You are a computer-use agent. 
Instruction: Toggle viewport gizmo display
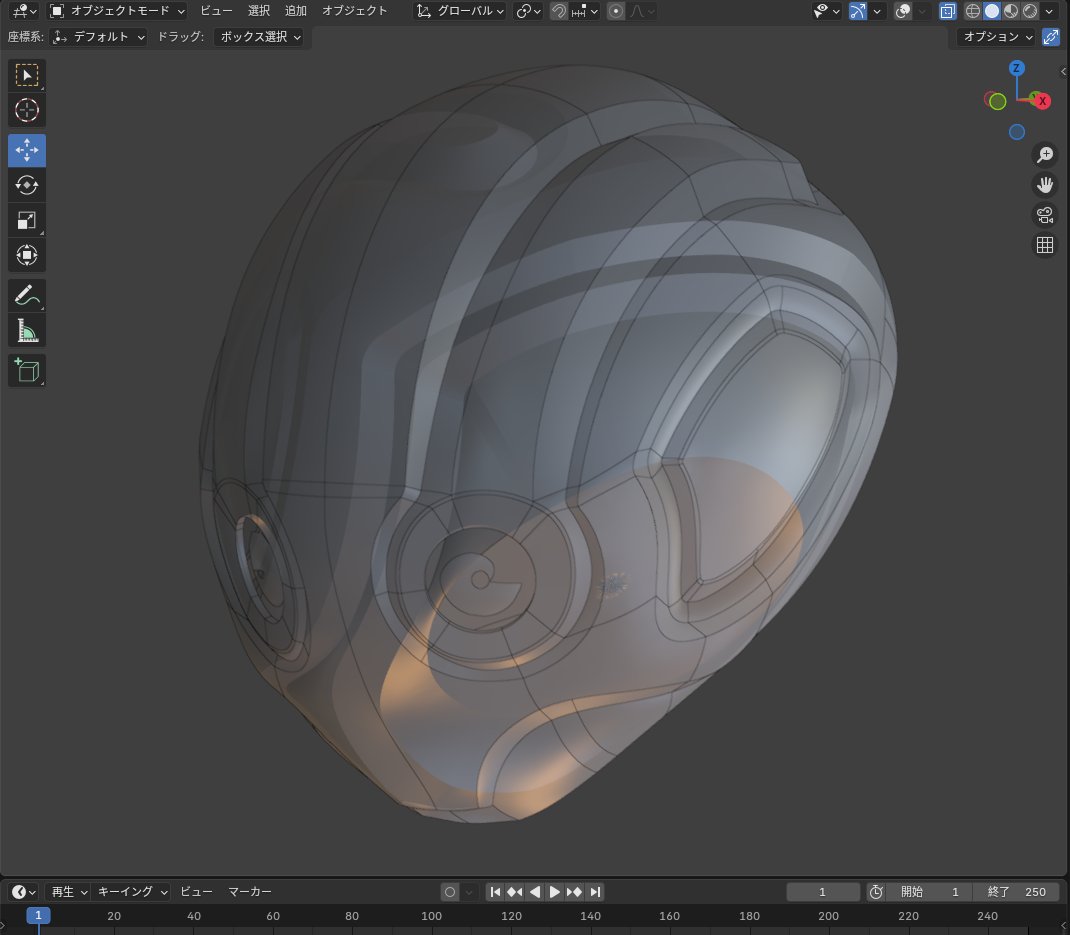(x=858, y=11)
